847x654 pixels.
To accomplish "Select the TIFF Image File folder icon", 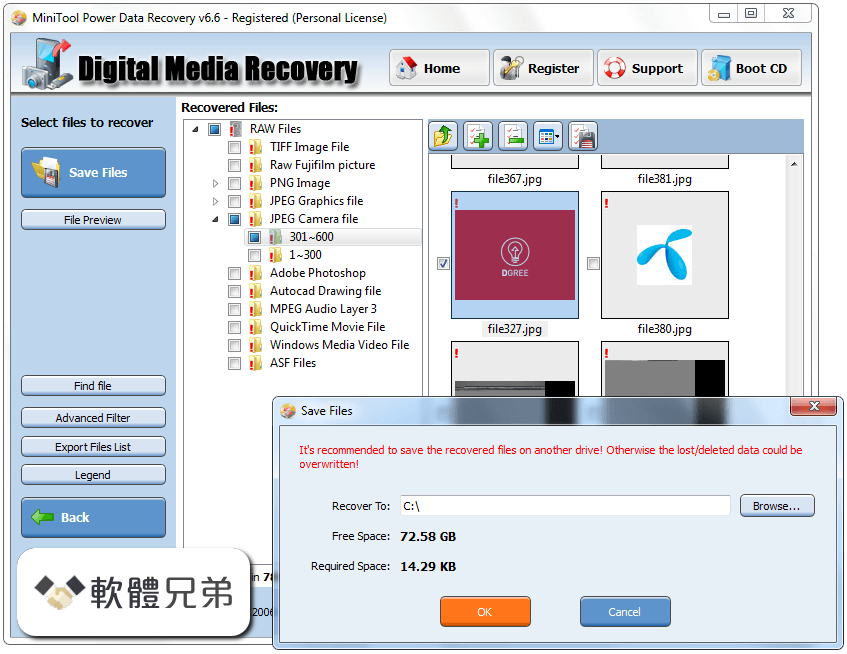I will coord(256,147).
